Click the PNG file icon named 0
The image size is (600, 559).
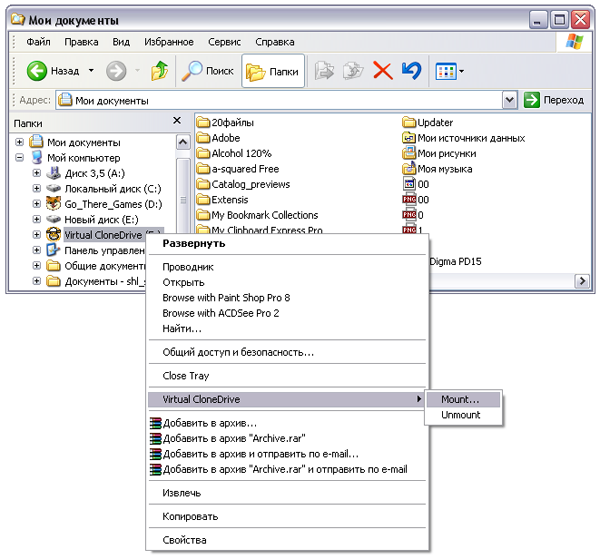[x=409, y=215]
